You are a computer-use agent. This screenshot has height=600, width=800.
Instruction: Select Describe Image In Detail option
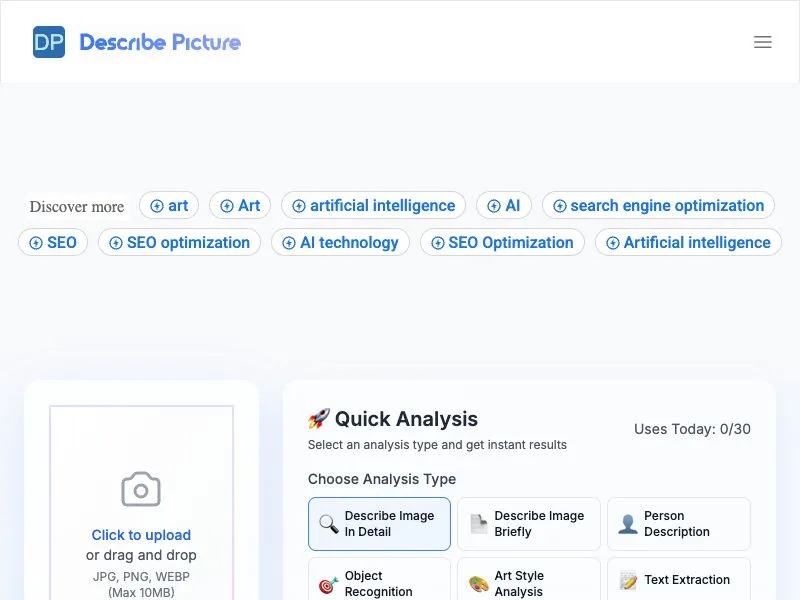click(x=379, y=524)
